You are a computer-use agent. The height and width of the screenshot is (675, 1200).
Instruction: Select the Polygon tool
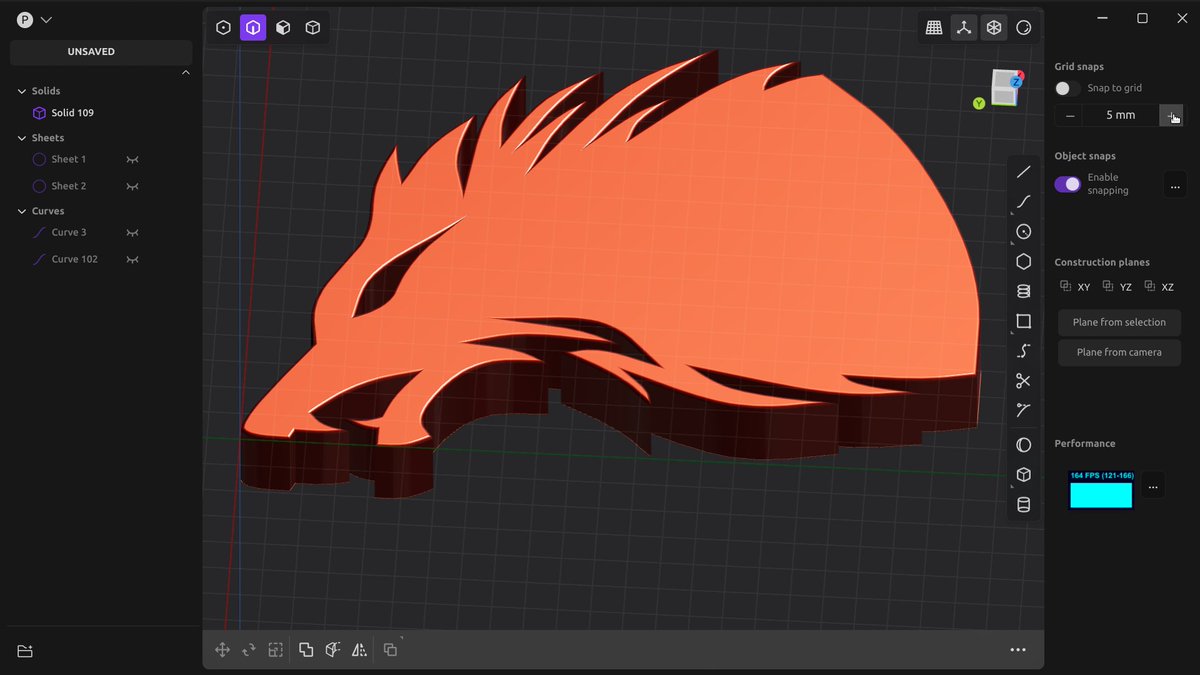coord(1023,261)
